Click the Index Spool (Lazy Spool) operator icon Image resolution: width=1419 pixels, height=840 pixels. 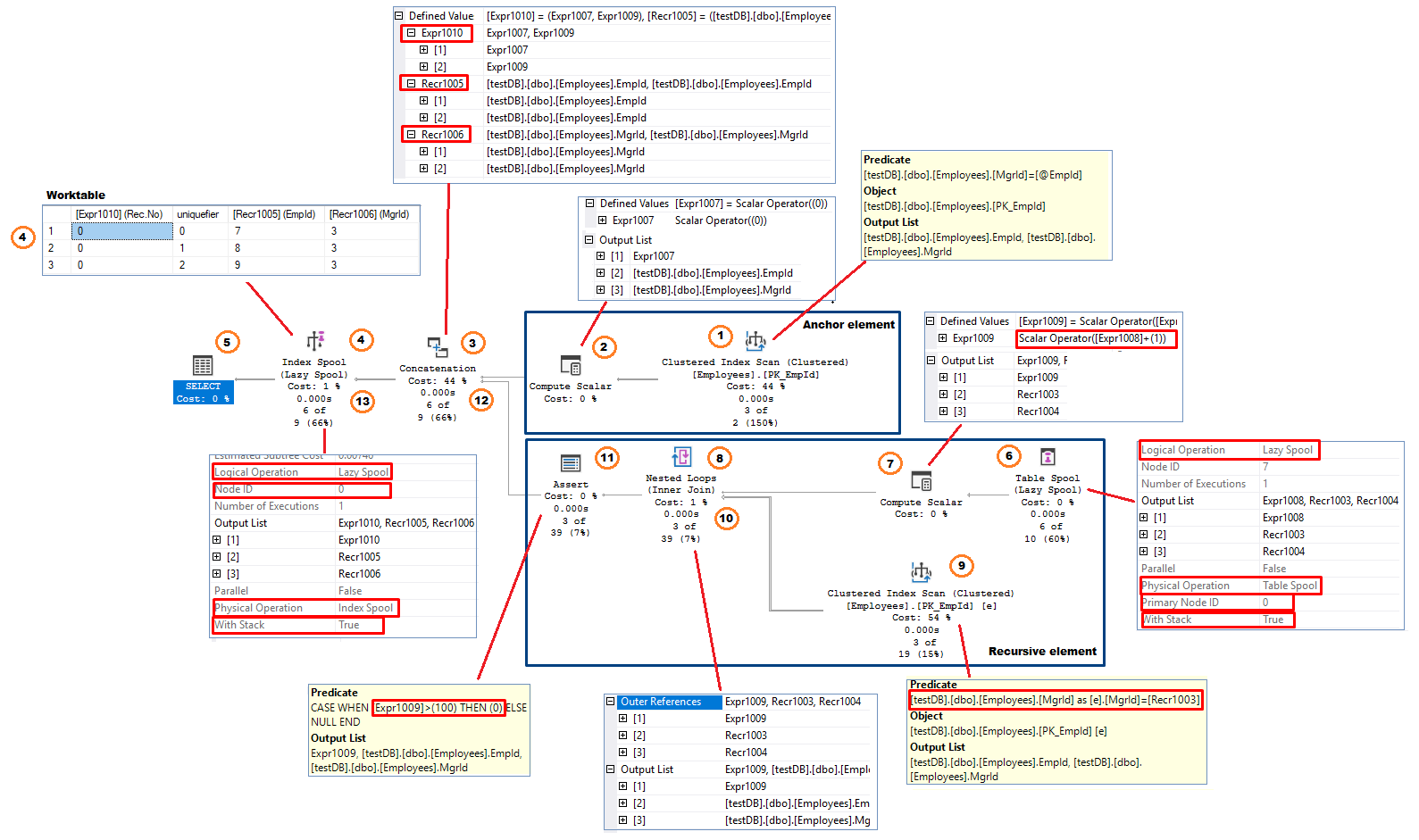point(315,340)
